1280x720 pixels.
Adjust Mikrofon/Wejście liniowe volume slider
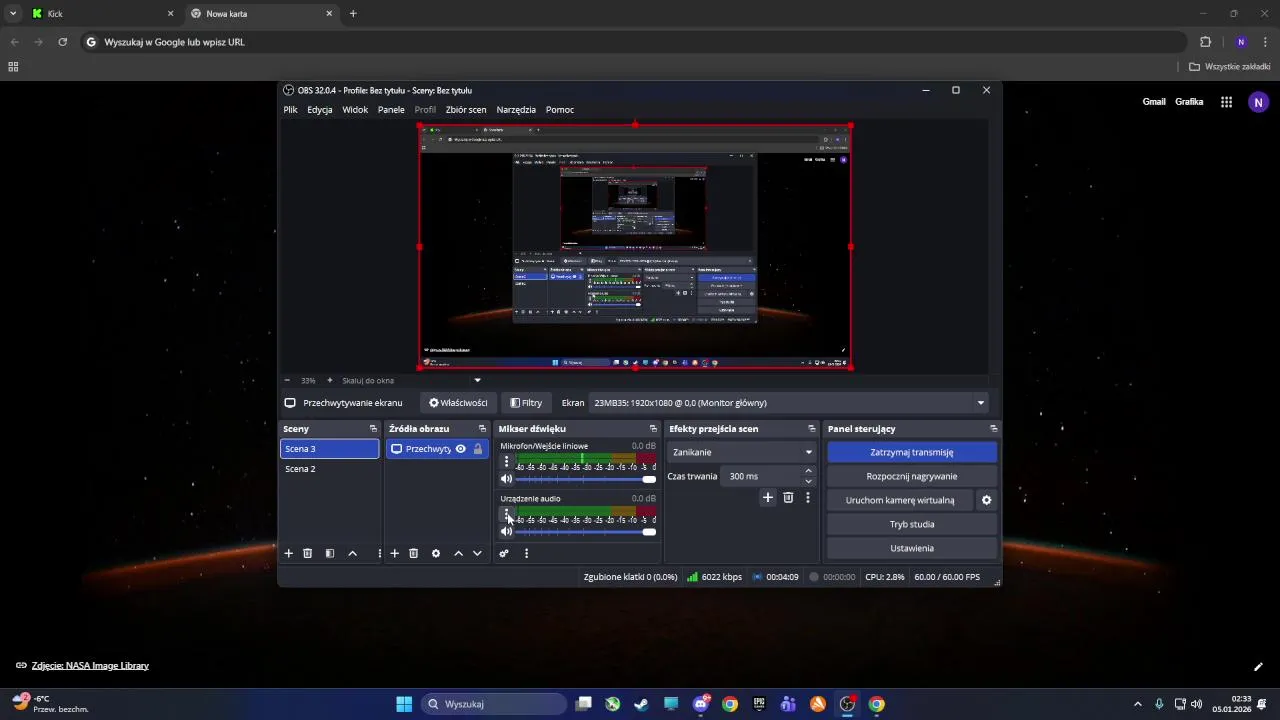tap(585, 479)
